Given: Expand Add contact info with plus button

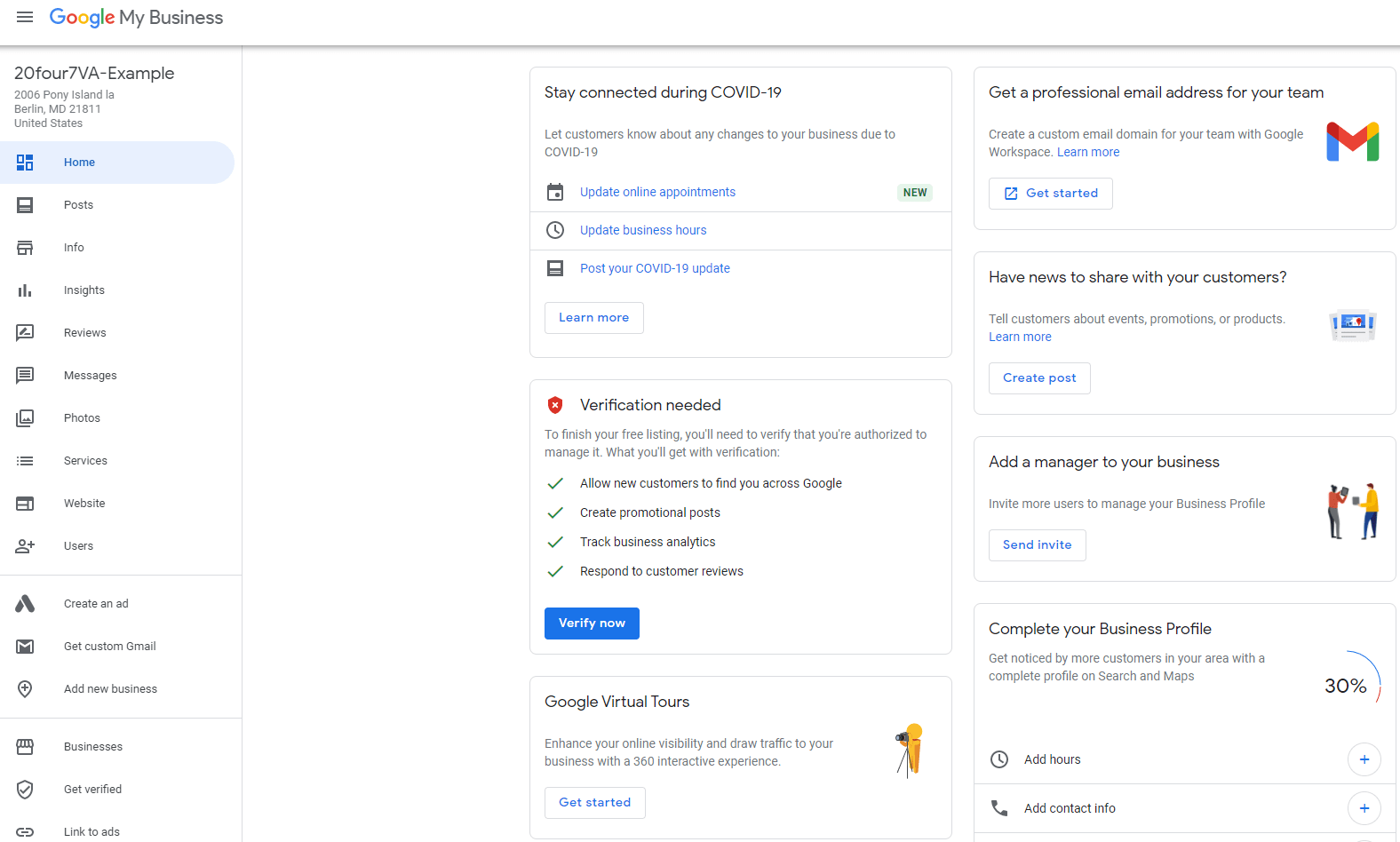Looking at the screenshot, I should tap(1364, 808).
